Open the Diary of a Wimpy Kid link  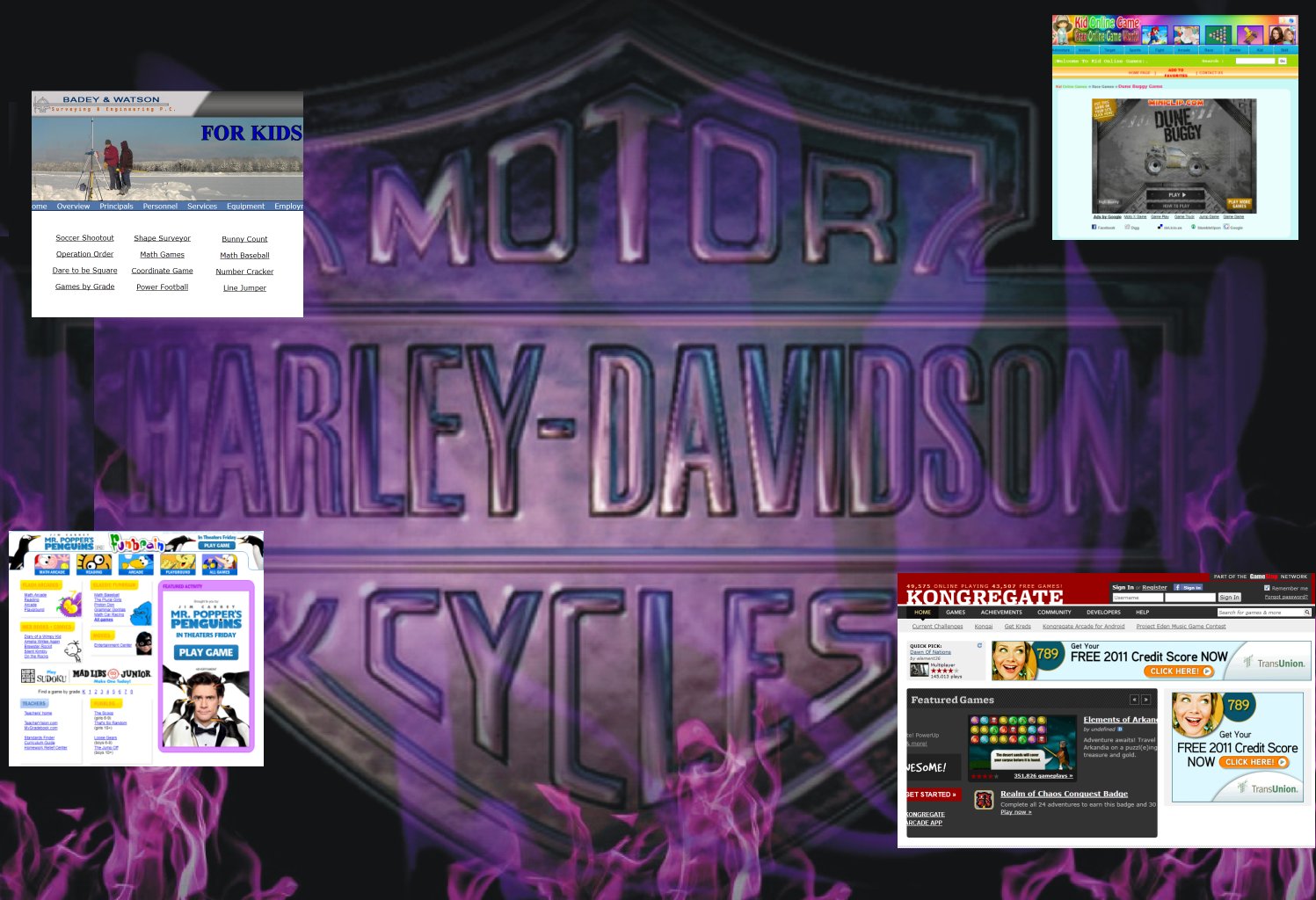42,636
